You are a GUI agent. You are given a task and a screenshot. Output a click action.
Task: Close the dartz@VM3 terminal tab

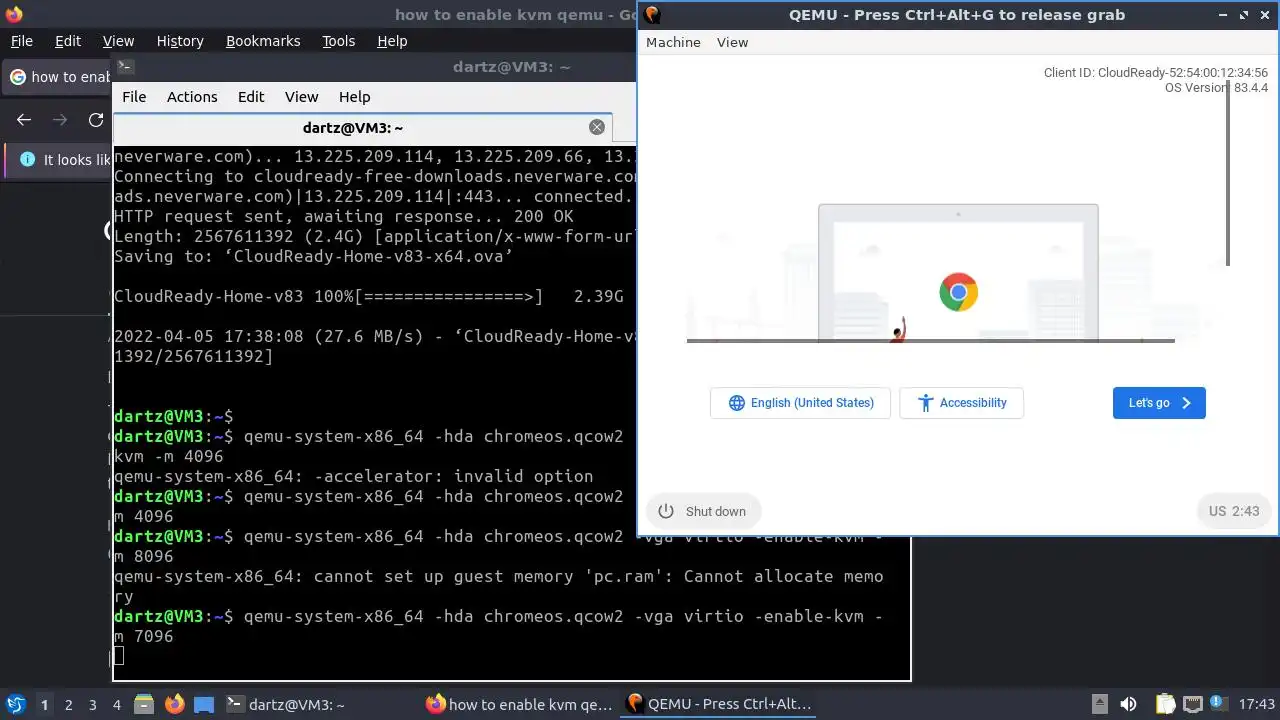(597, 127)
